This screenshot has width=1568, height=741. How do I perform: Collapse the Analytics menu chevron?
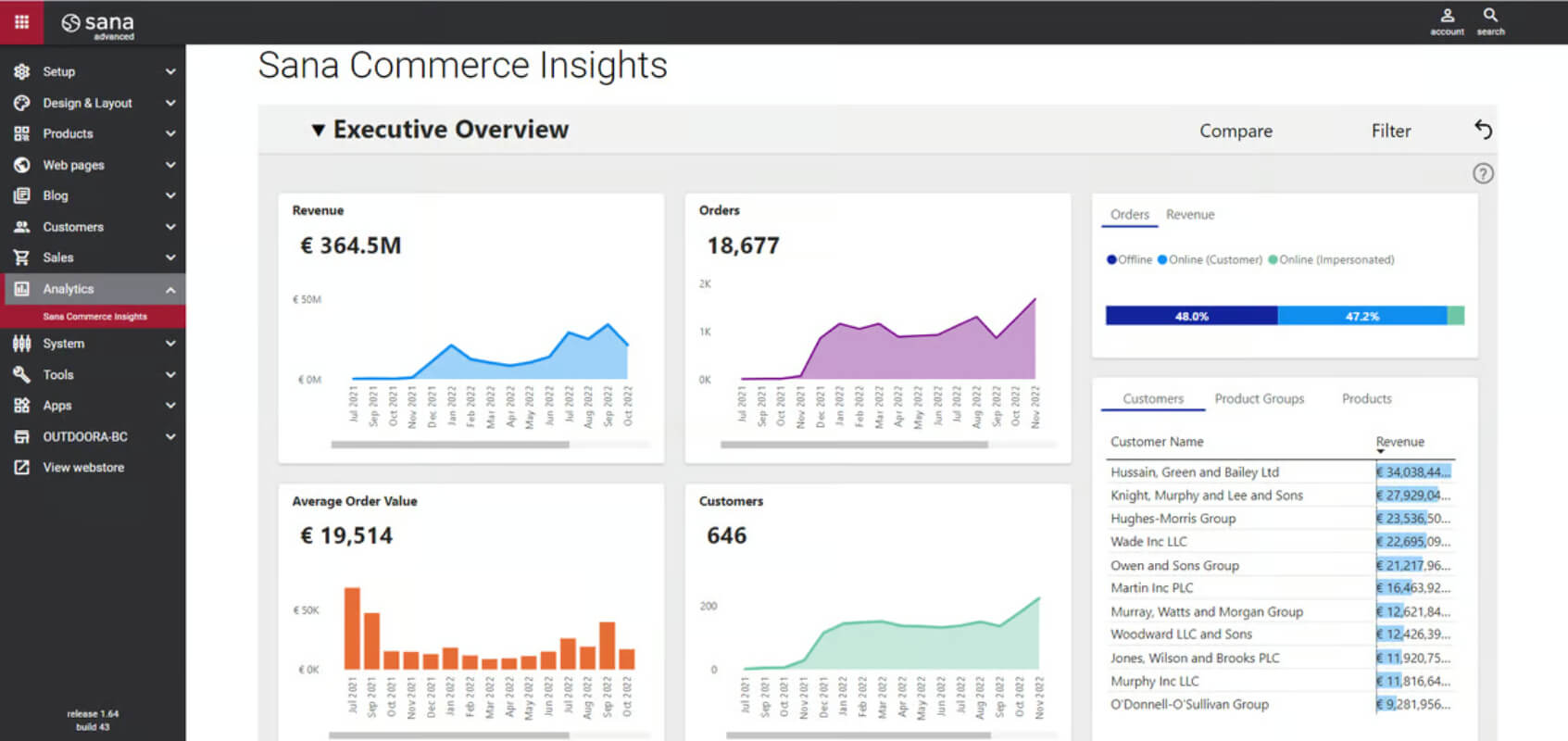tap(170, 289)
